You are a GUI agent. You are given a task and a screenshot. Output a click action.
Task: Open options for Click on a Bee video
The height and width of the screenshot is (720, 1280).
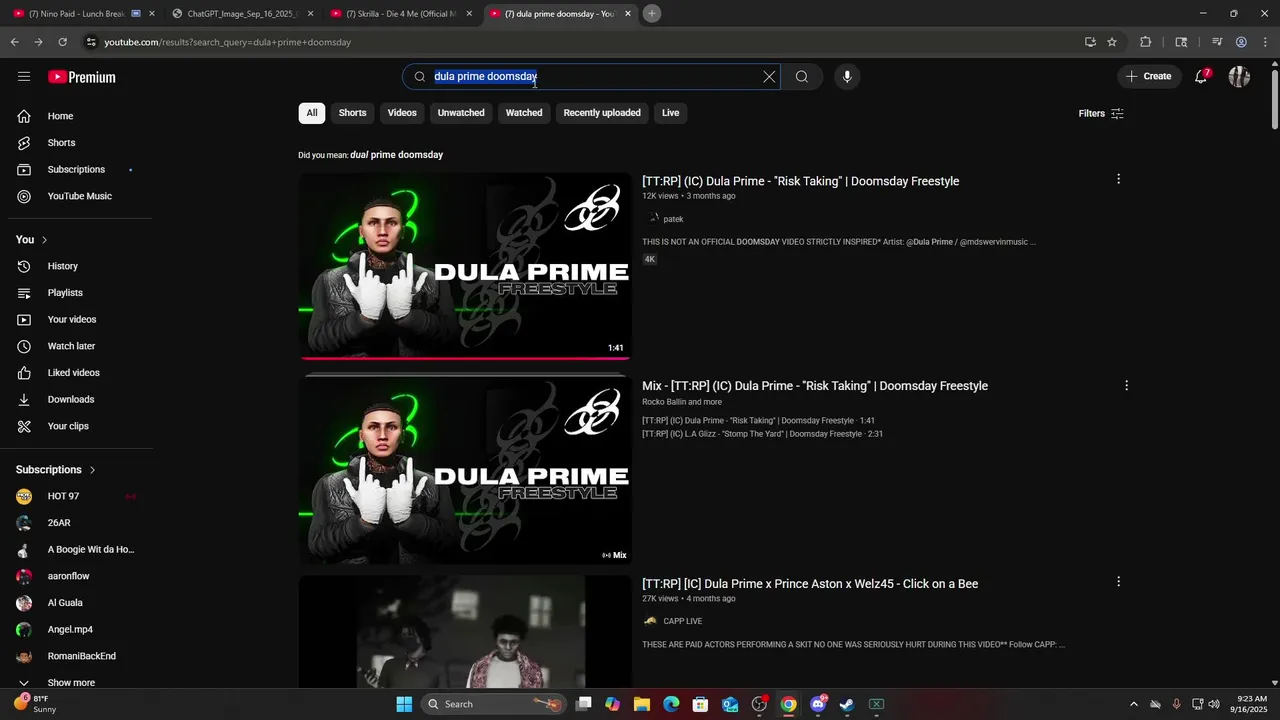pyautogui.click(x=1118, y=581)
